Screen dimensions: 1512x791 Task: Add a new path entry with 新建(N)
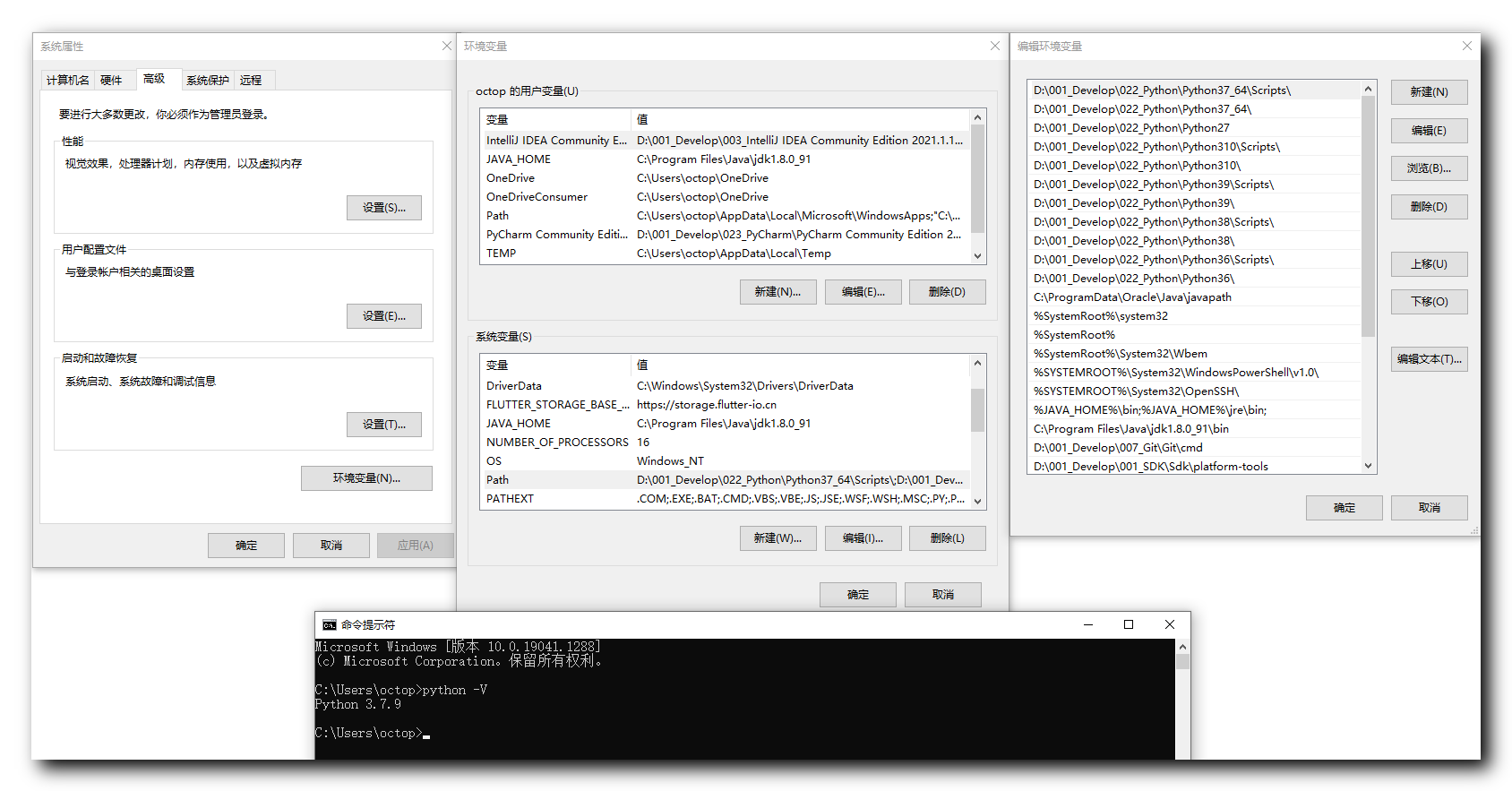point(1430,92)
